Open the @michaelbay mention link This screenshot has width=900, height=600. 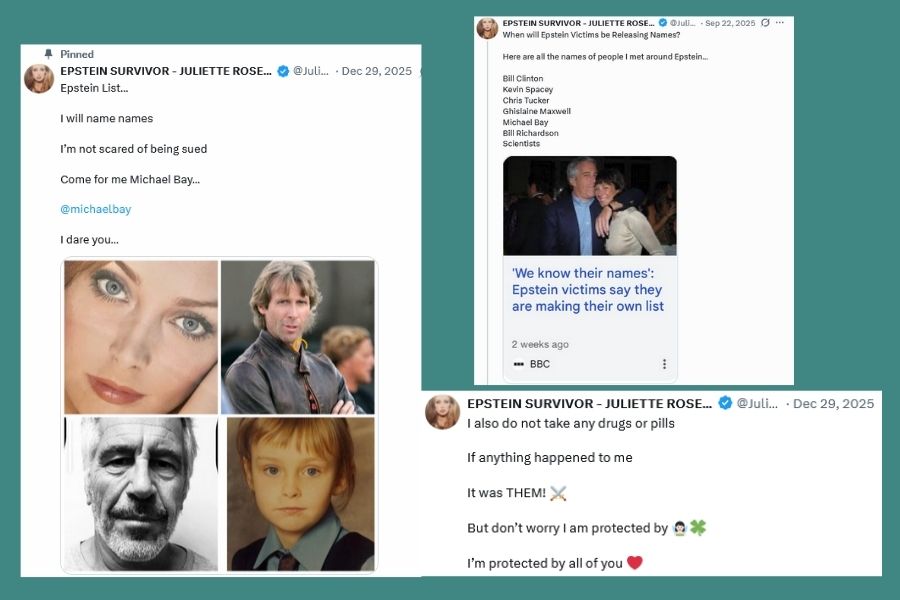[95, 209]
